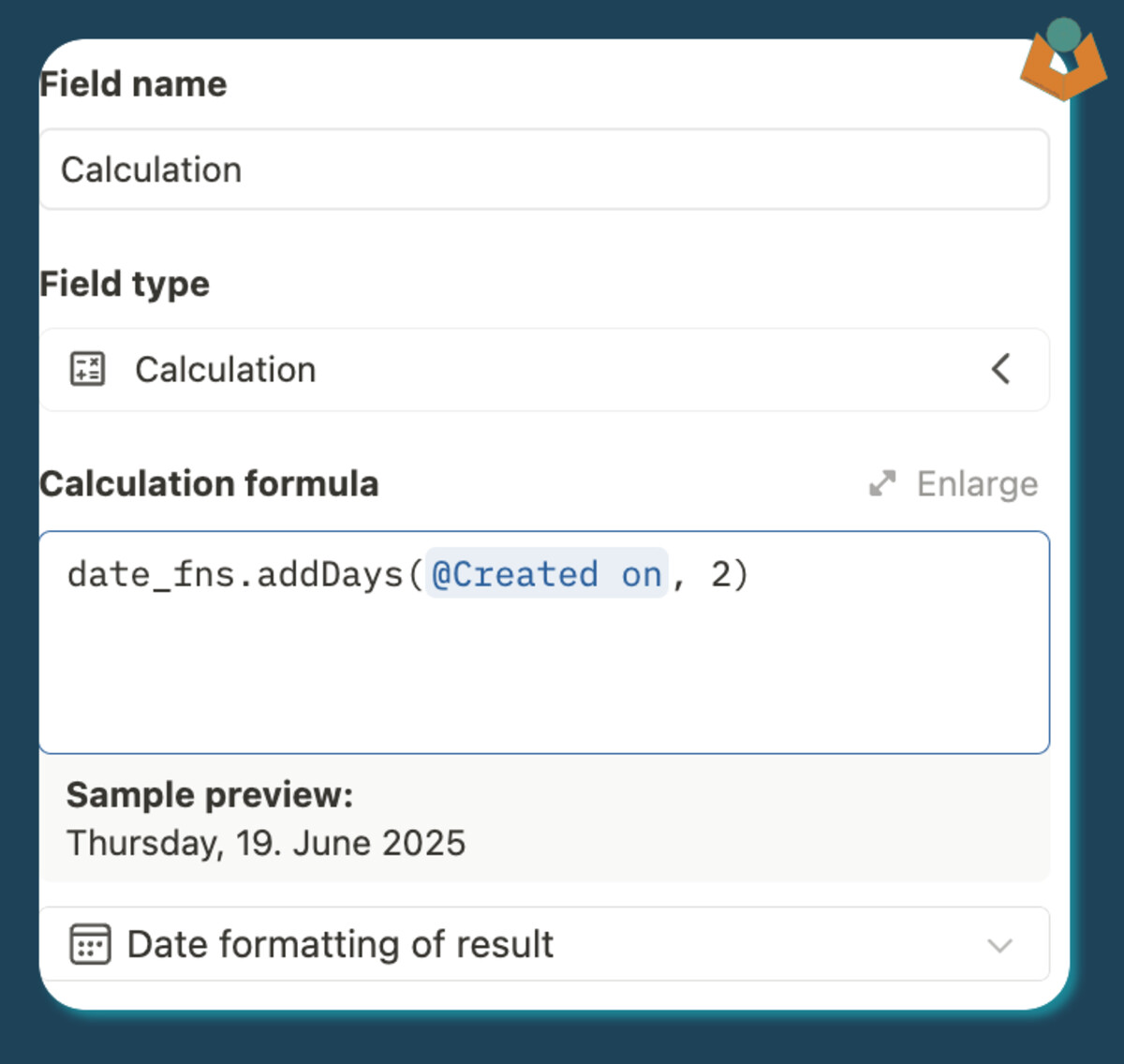Viewport: 1124px width, 1064px height.
Task: Click the Thursday, 19. June 2025 preview text
Action: pyautogui.click(x=266, y=843)
